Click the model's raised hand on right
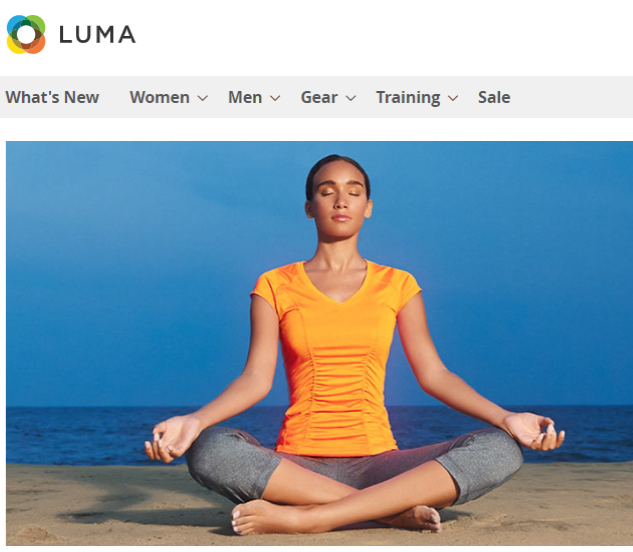The width and height of the screenshot is (633, 552). coord(535,432)
